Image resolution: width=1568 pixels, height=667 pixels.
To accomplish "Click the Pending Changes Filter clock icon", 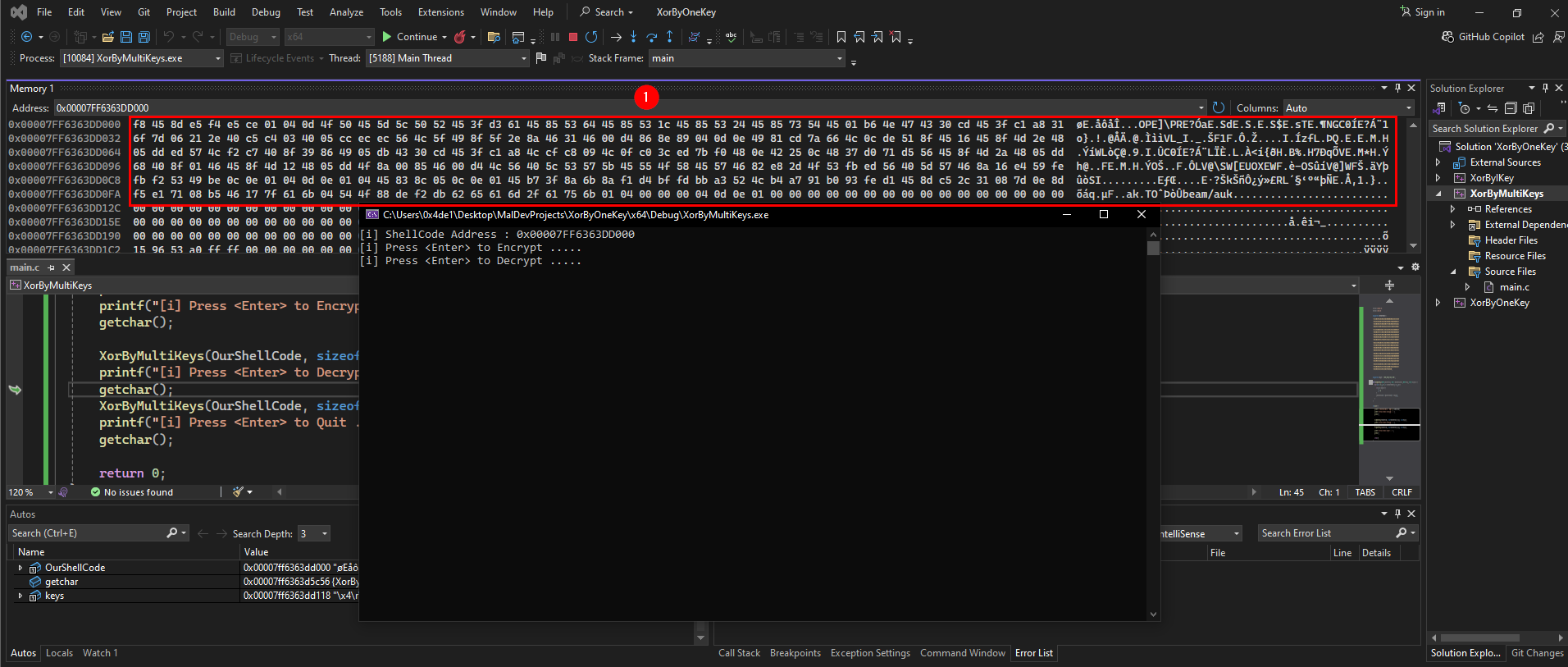I will pos(1465,108).
